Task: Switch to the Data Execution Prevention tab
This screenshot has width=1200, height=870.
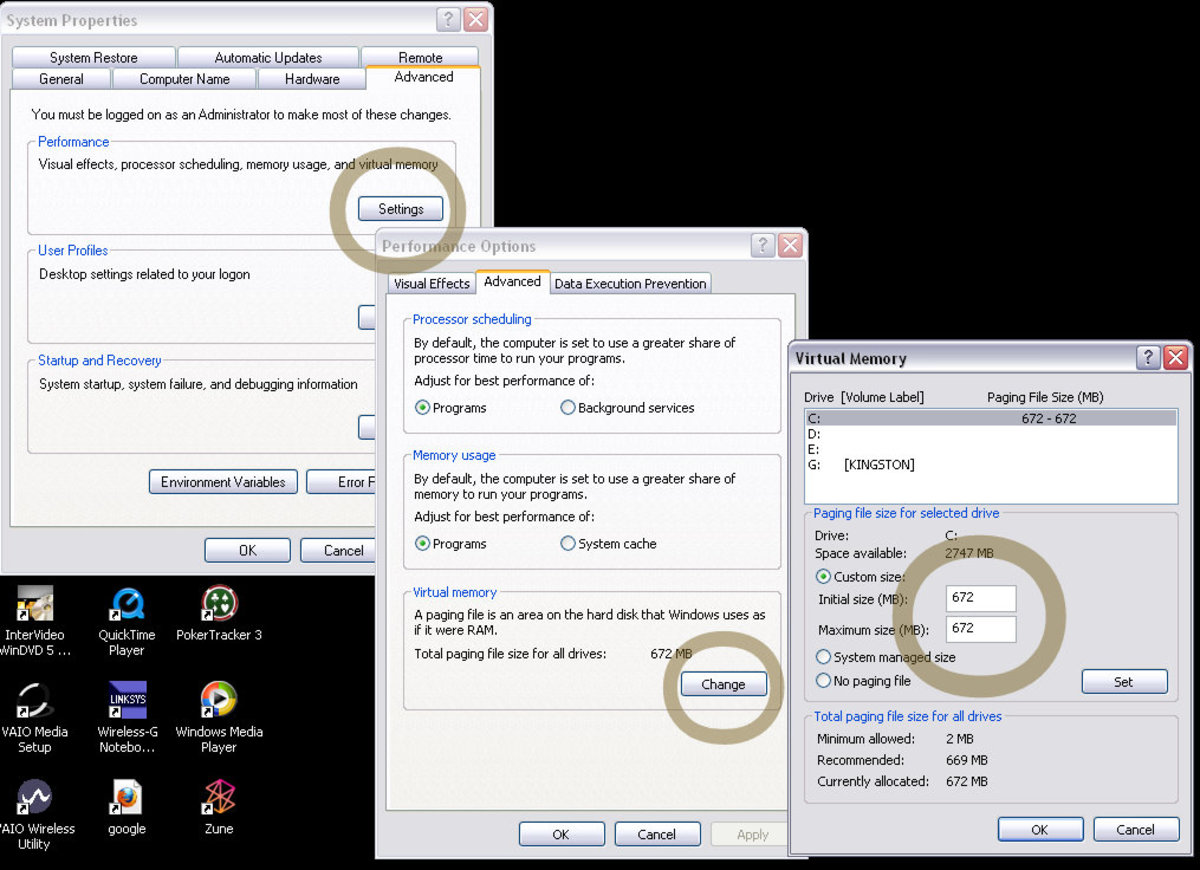Action: pyautogui.click(x=630, y=283)
